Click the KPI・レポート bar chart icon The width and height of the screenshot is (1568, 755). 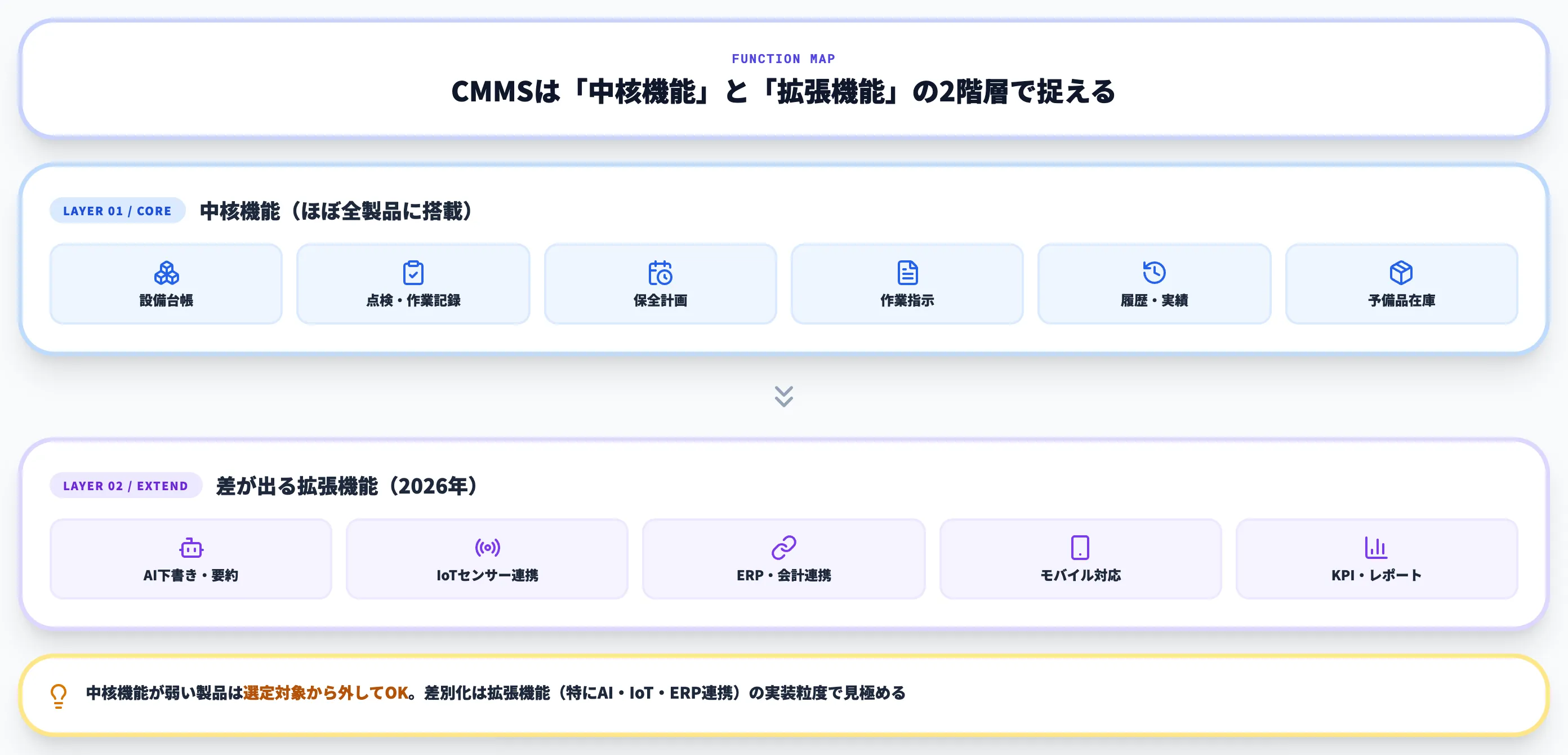pos(1377,548)
